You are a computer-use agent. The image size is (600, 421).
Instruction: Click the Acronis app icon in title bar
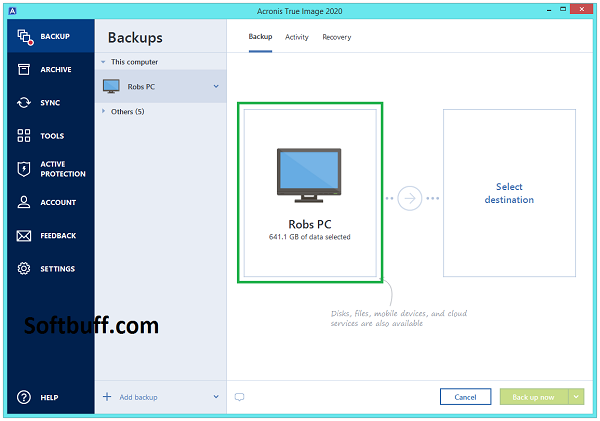point(13,11)
